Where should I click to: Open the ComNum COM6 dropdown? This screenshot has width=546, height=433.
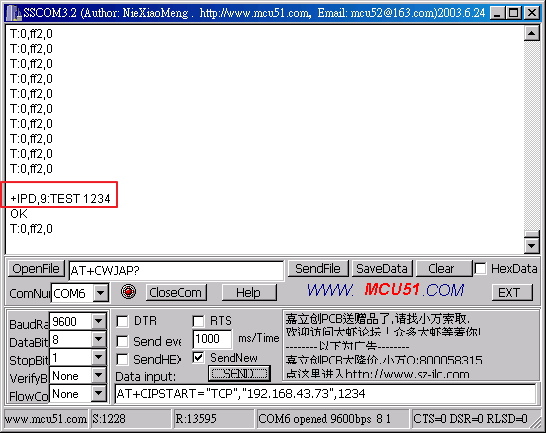(100, 293)
